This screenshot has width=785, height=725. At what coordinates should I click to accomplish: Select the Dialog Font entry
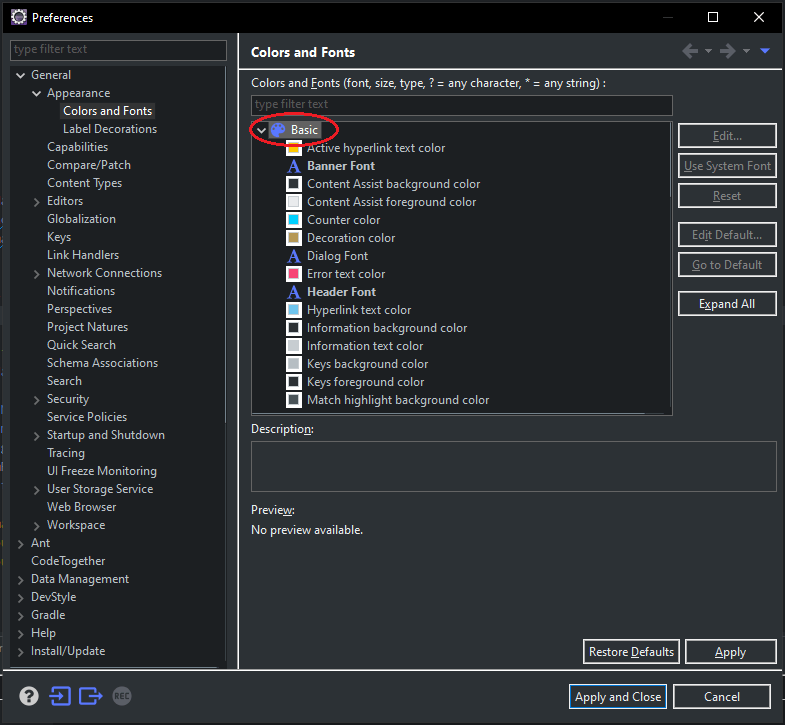[x=337, y=256]
